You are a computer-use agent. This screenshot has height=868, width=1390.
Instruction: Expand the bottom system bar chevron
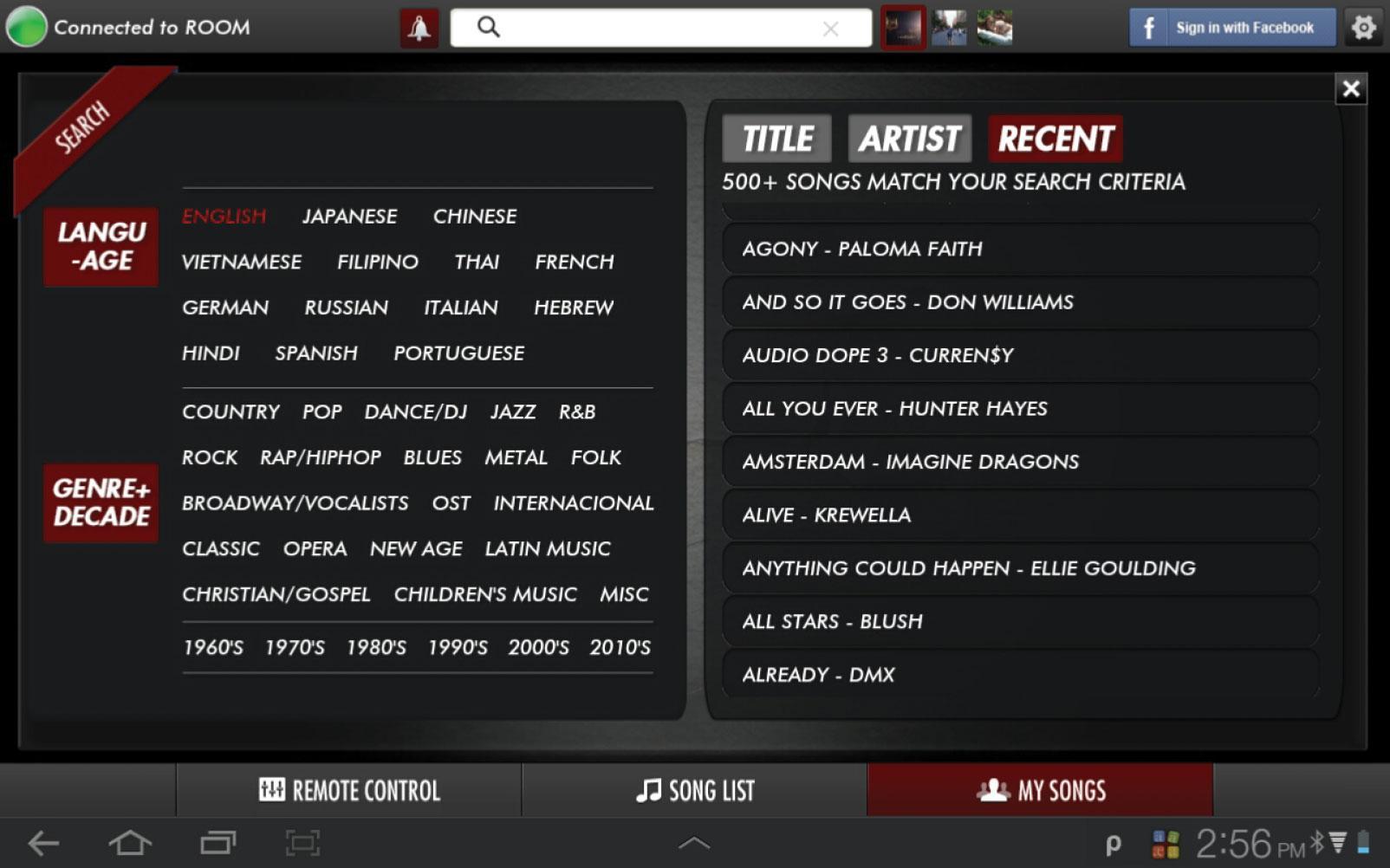tap(694, 842)
